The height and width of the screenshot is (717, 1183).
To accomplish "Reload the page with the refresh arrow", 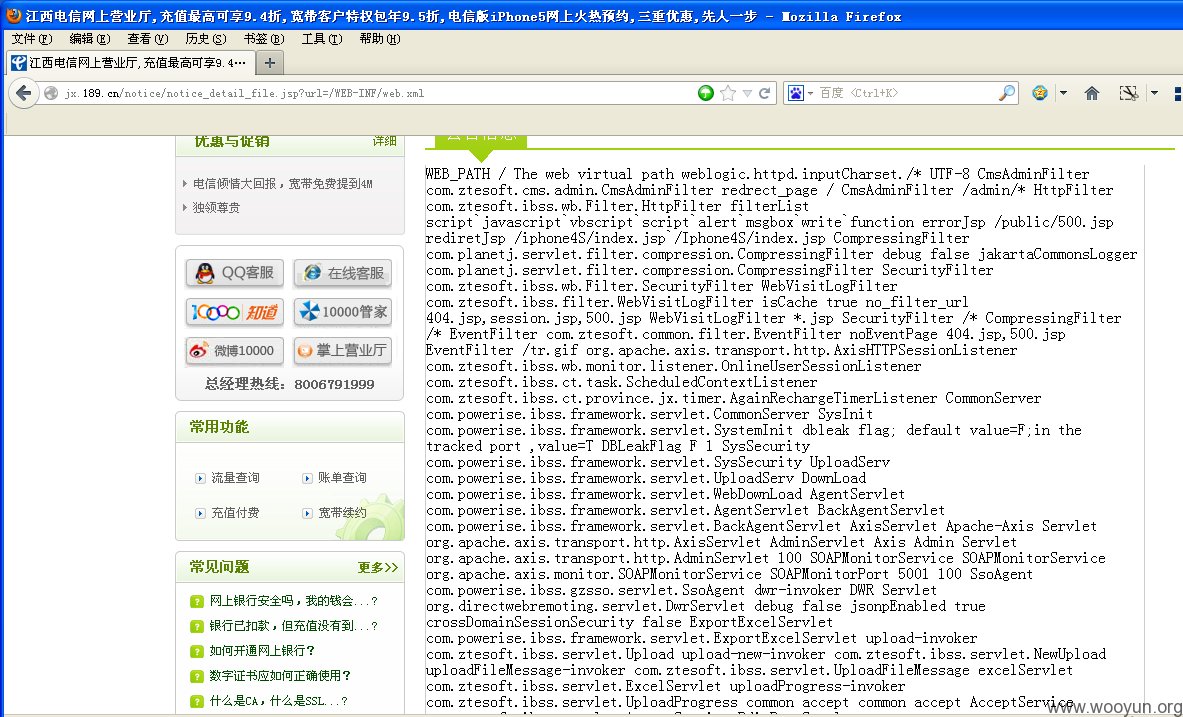I will 764,93.
